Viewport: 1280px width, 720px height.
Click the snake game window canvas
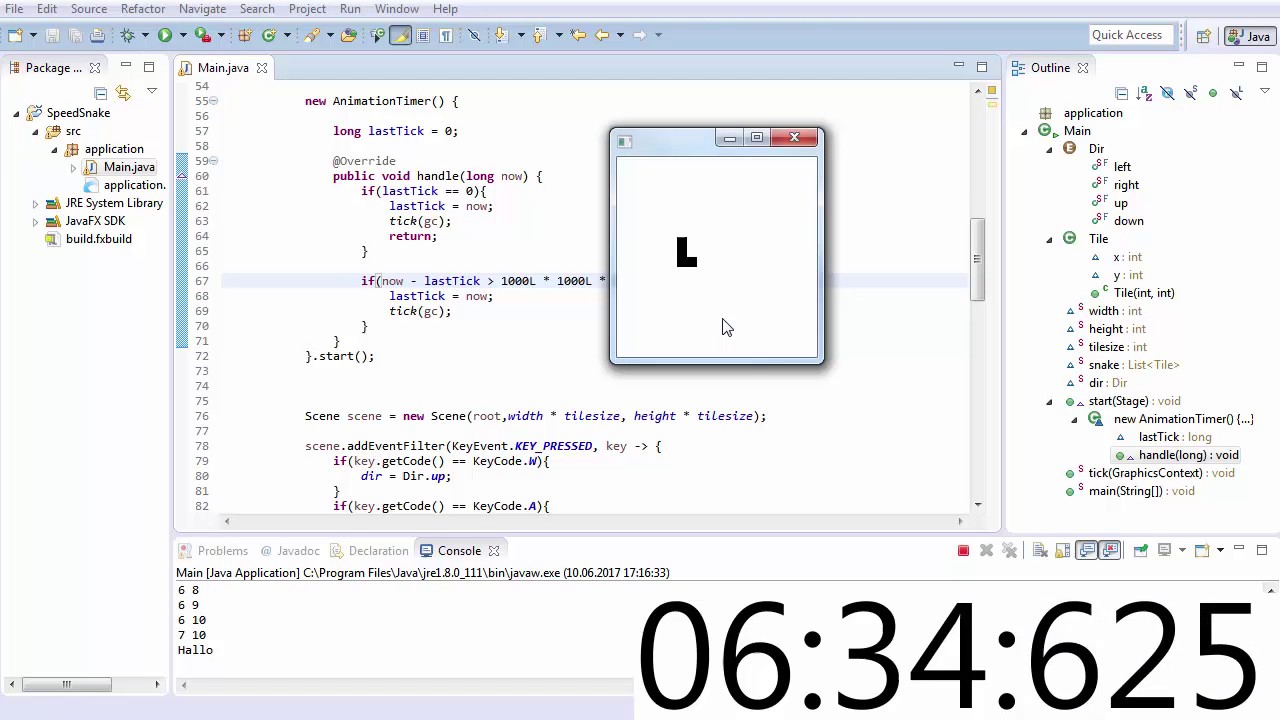click(717, 256)
